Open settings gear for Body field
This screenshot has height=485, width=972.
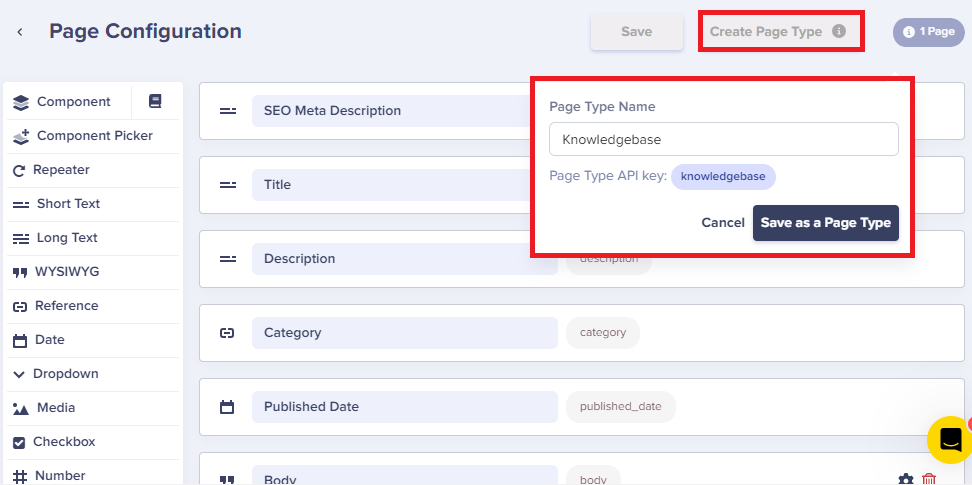[x=906, y=479]
